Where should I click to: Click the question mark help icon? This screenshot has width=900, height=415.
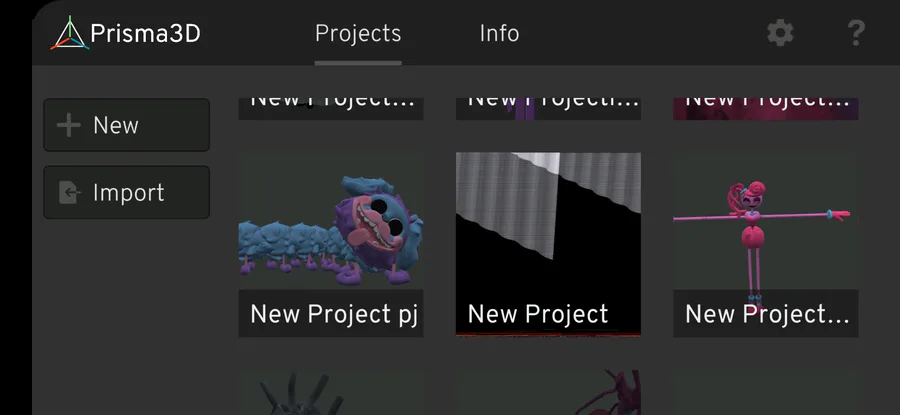(x=855, y=33)
